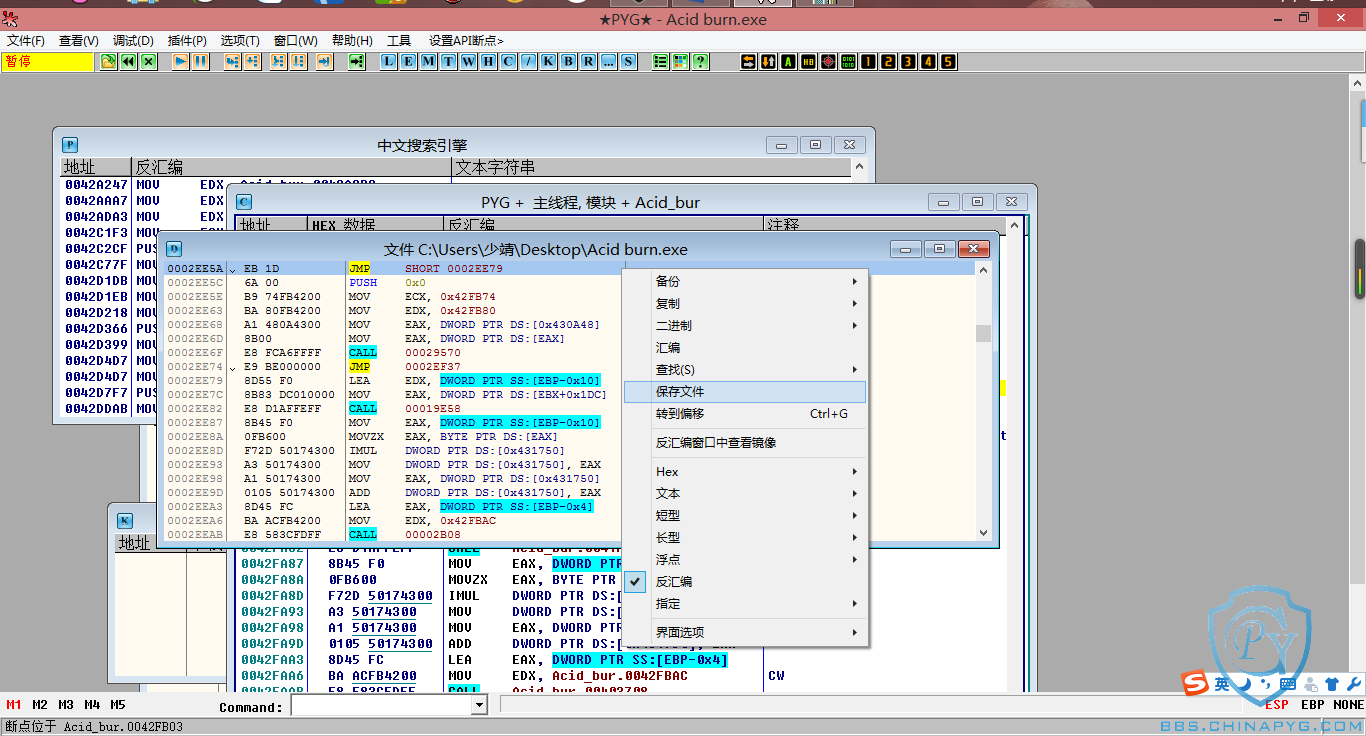This screenshot has height=736, width=1366.
Task: Open the 调试(D) menu
Action: [133, 41]
